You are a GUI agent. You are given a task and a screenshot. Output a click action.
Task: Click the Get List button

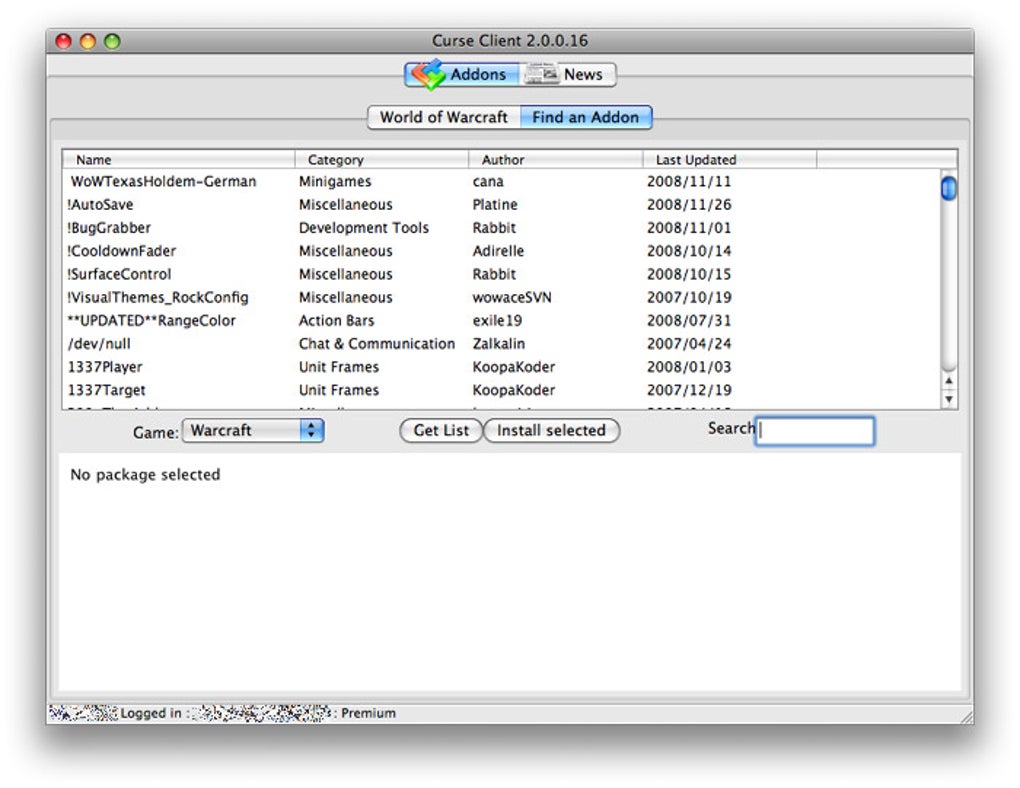(441, 430)
